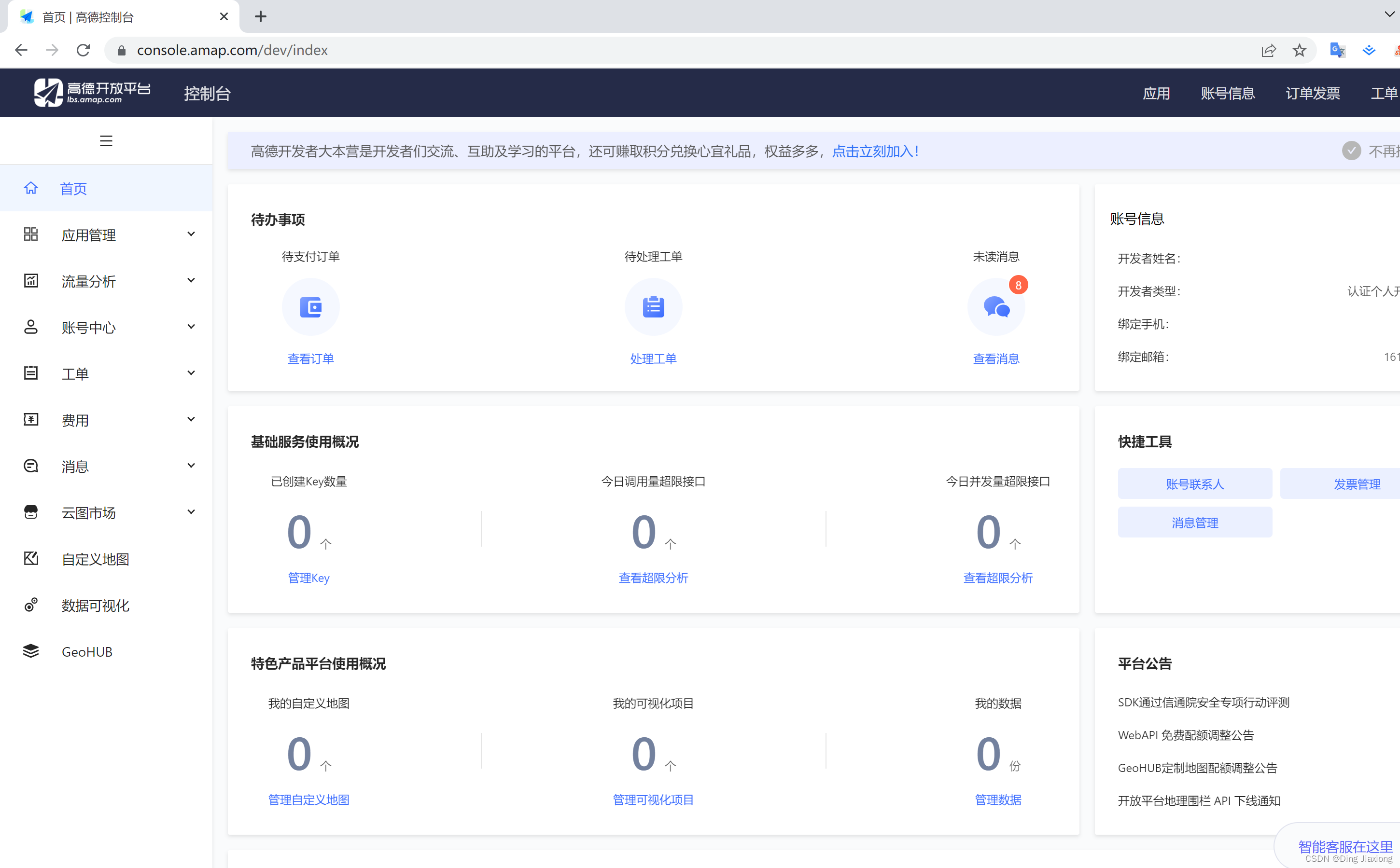Click the 管理数据 link
This screenshot has width=1400, height=868.
997,799
